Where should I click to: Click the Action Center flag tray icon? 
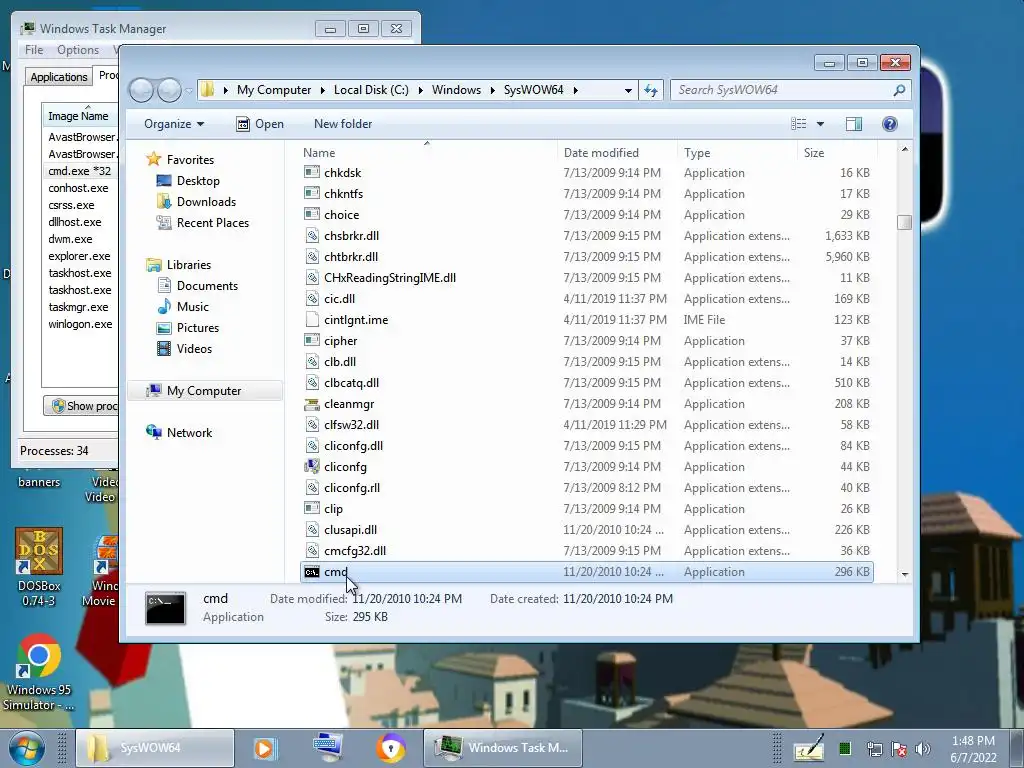point(899,749)
